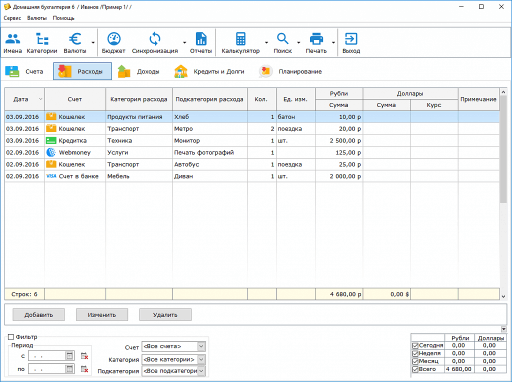This screenshot has height=382, width=512.
Task: Open the Бюджет gauge icon
Action: click(x=114, y=39)
